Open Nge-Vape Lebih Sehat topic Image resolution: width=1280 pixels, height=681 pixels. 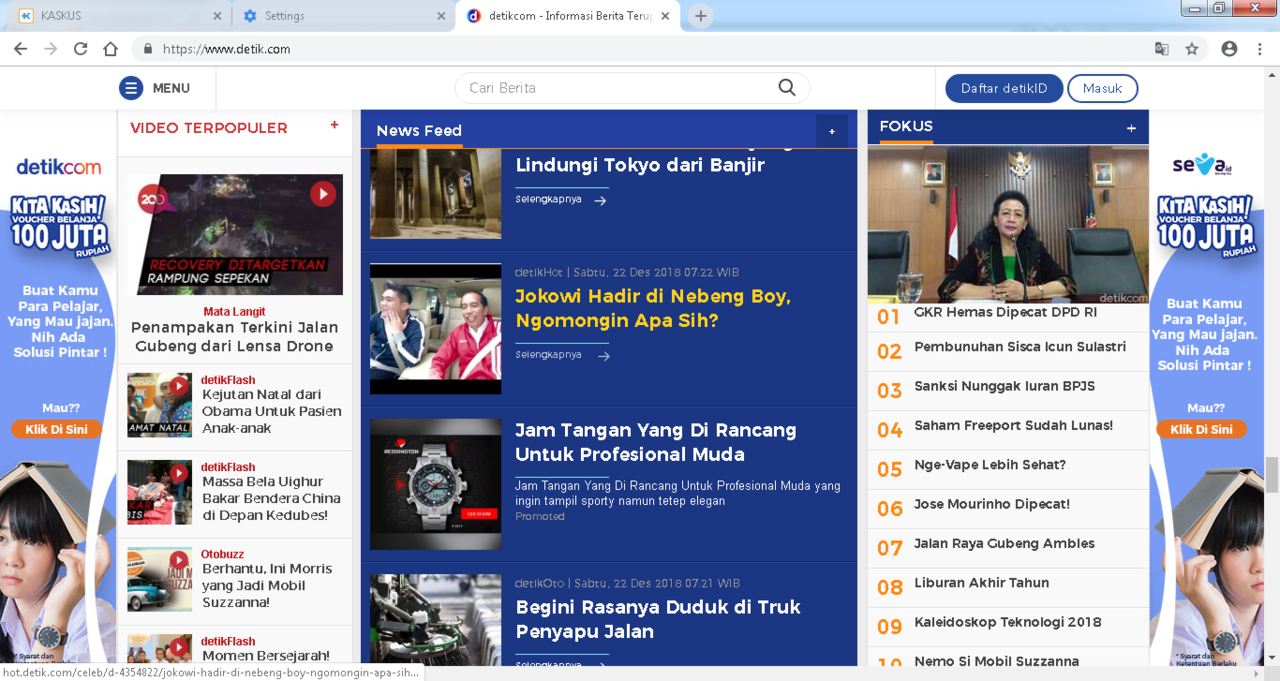click(990, 465)
